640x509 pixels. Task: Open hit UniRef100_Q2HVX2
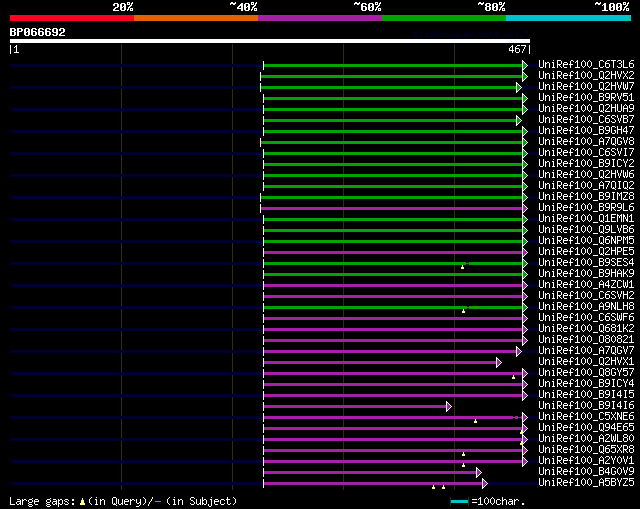click(x=586, y=76)
